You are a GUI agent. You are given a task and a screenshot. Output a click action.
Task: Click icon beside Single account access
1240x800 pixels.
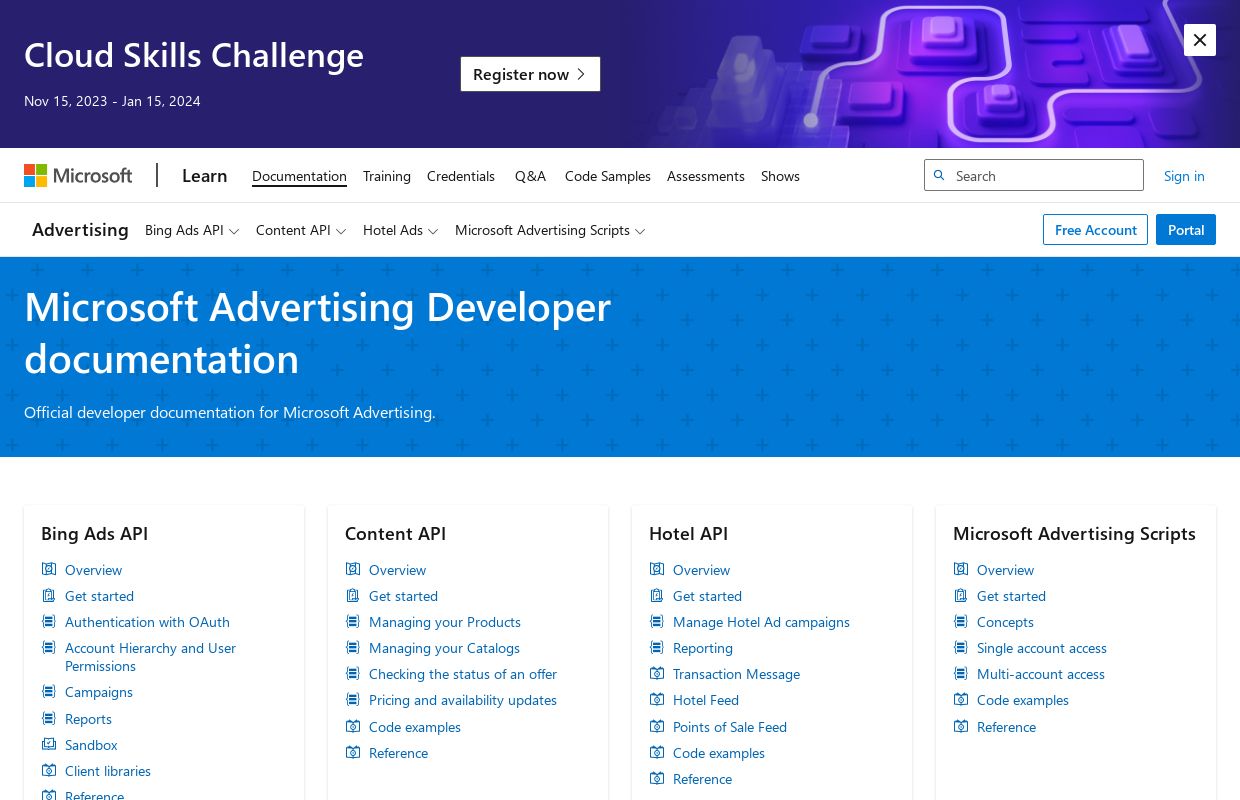[961, 647]
